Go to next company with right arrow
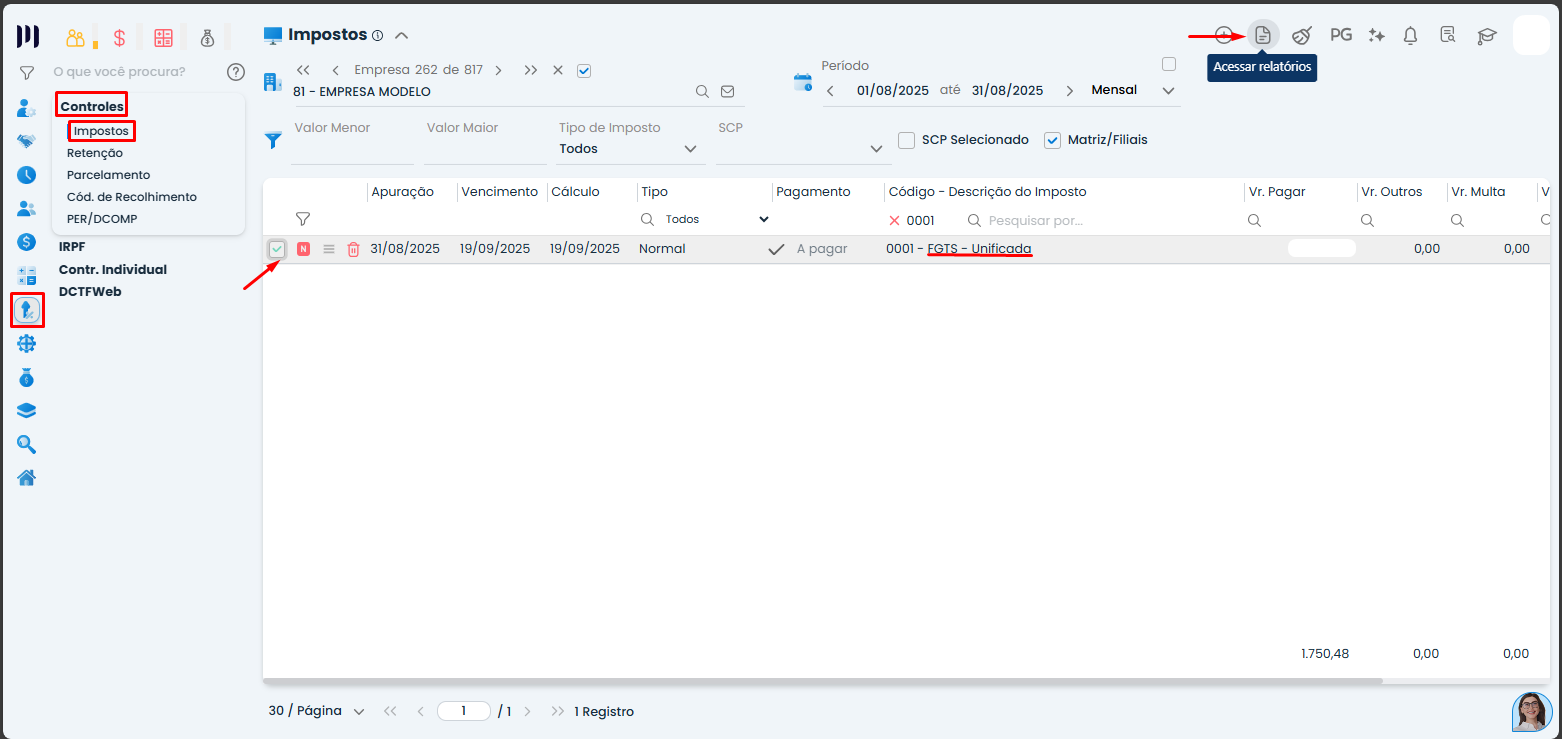The height and width of the screenshot is (739, 1562). [498, 70]
